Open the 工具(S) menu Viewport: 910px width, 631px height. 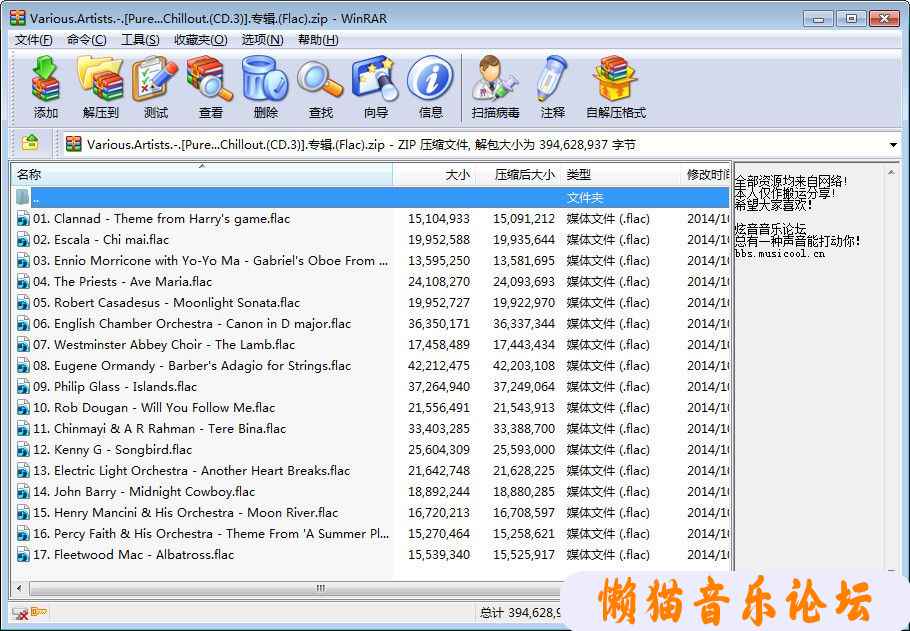coord(140,40)
